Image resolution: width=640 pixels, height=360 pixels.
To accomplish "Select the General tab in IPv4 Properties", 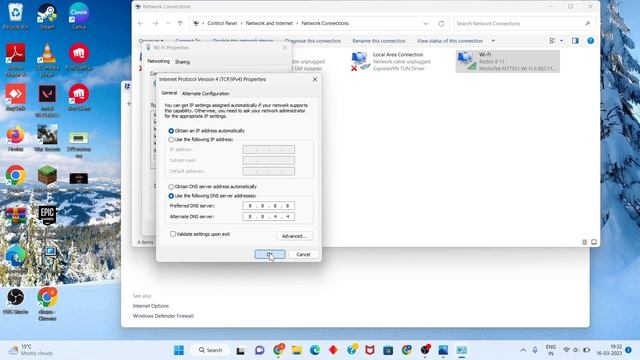I will [x=169, y=93].
